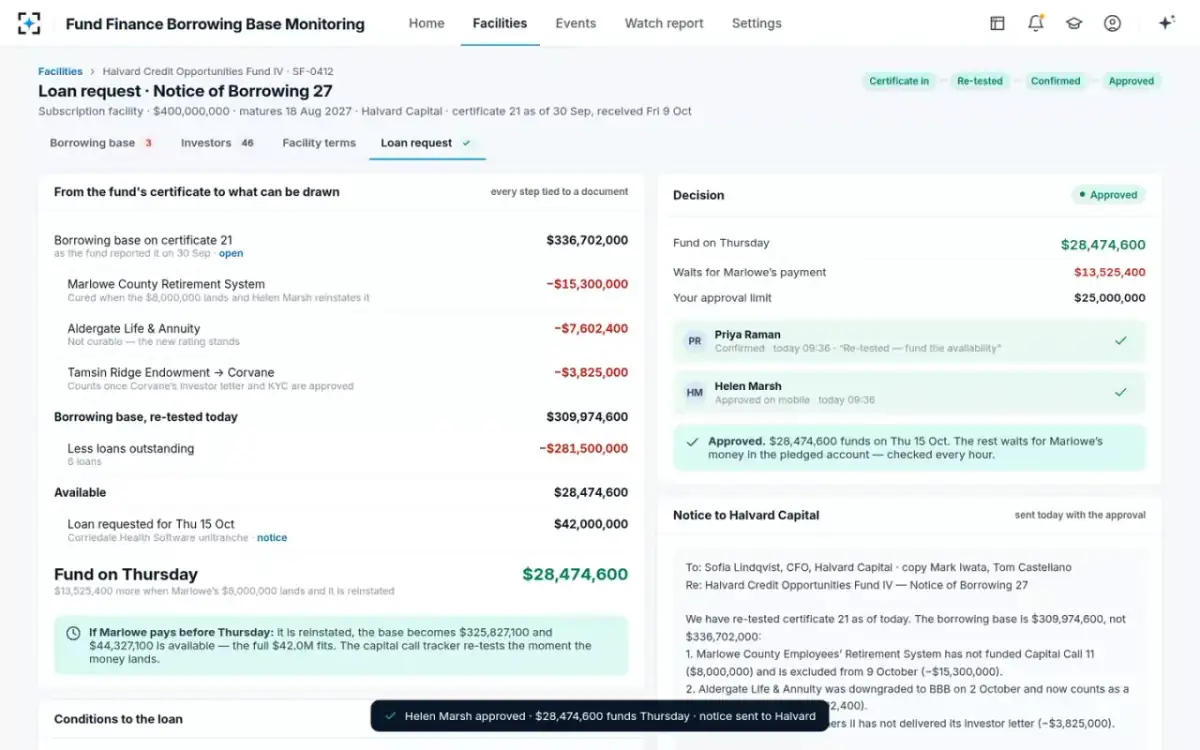
Task: Click the app logo icon
Action: point(29,23)
